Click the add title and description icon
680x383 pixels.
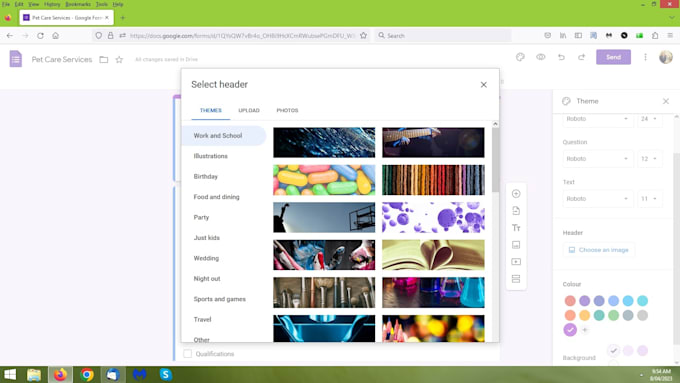516,228
